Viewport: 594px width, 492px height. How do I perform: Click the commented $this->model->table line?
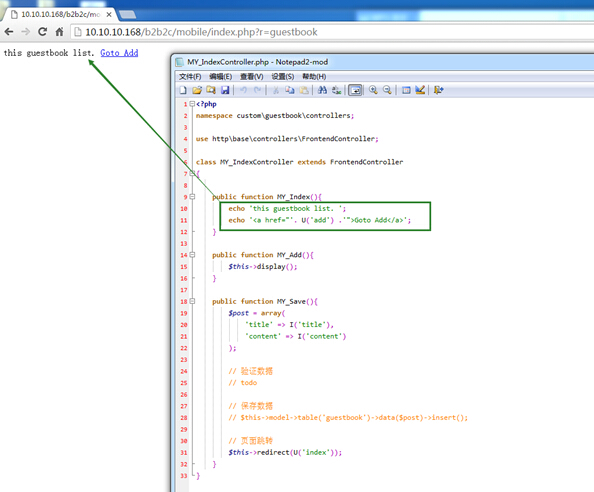click(x=348, y=417)
